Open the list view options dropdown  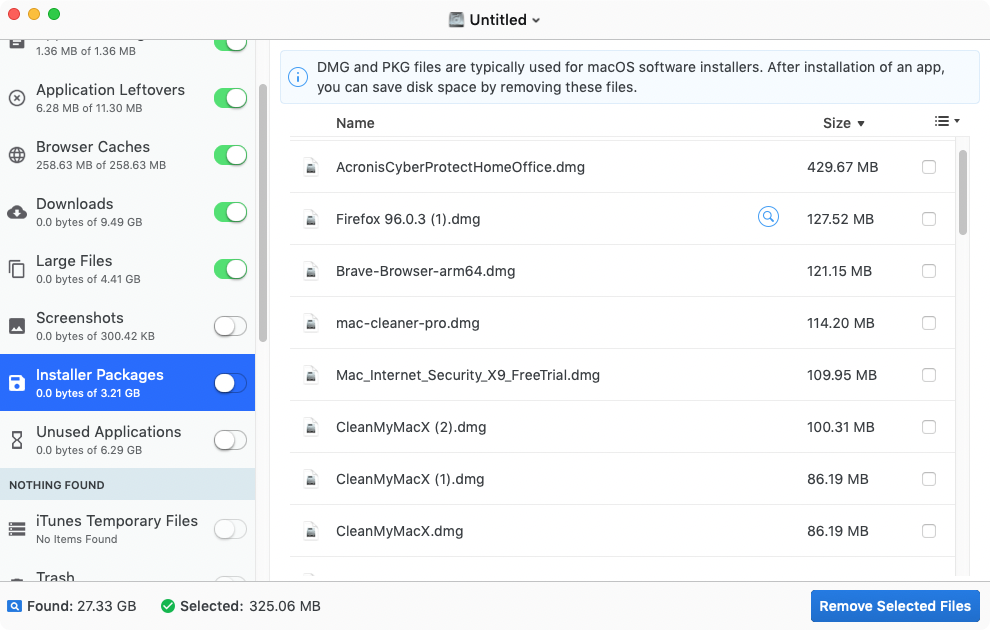(947, 121)
